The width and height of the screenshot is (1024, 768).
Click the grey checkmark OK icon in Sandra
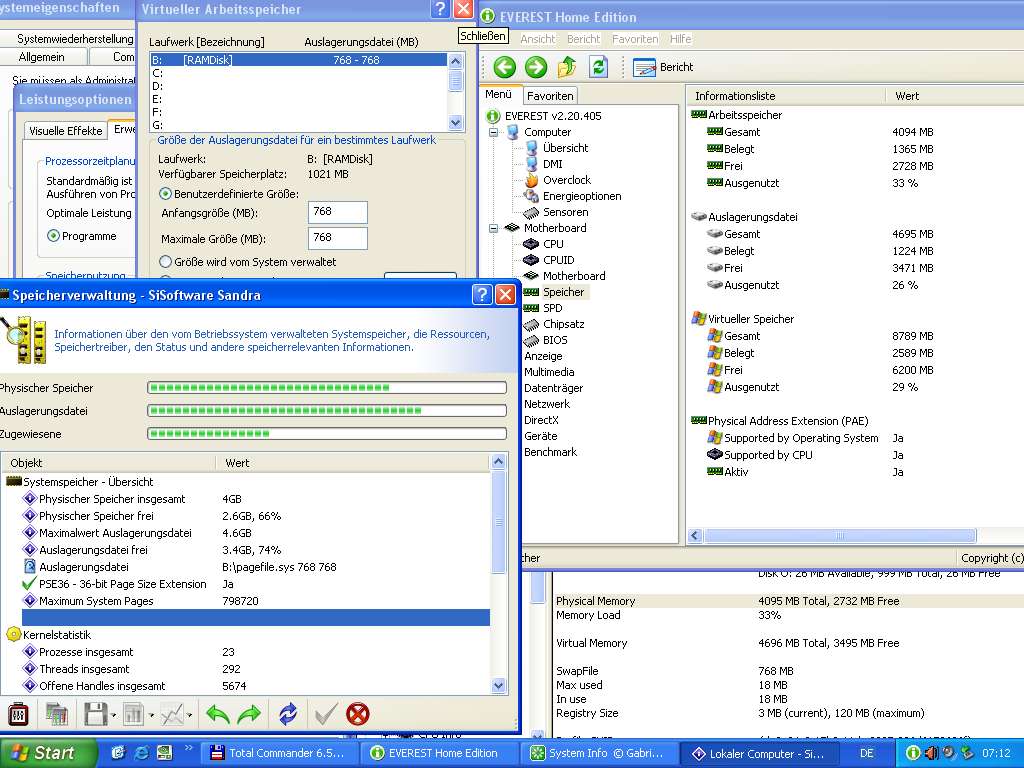(x=326, y=714)
